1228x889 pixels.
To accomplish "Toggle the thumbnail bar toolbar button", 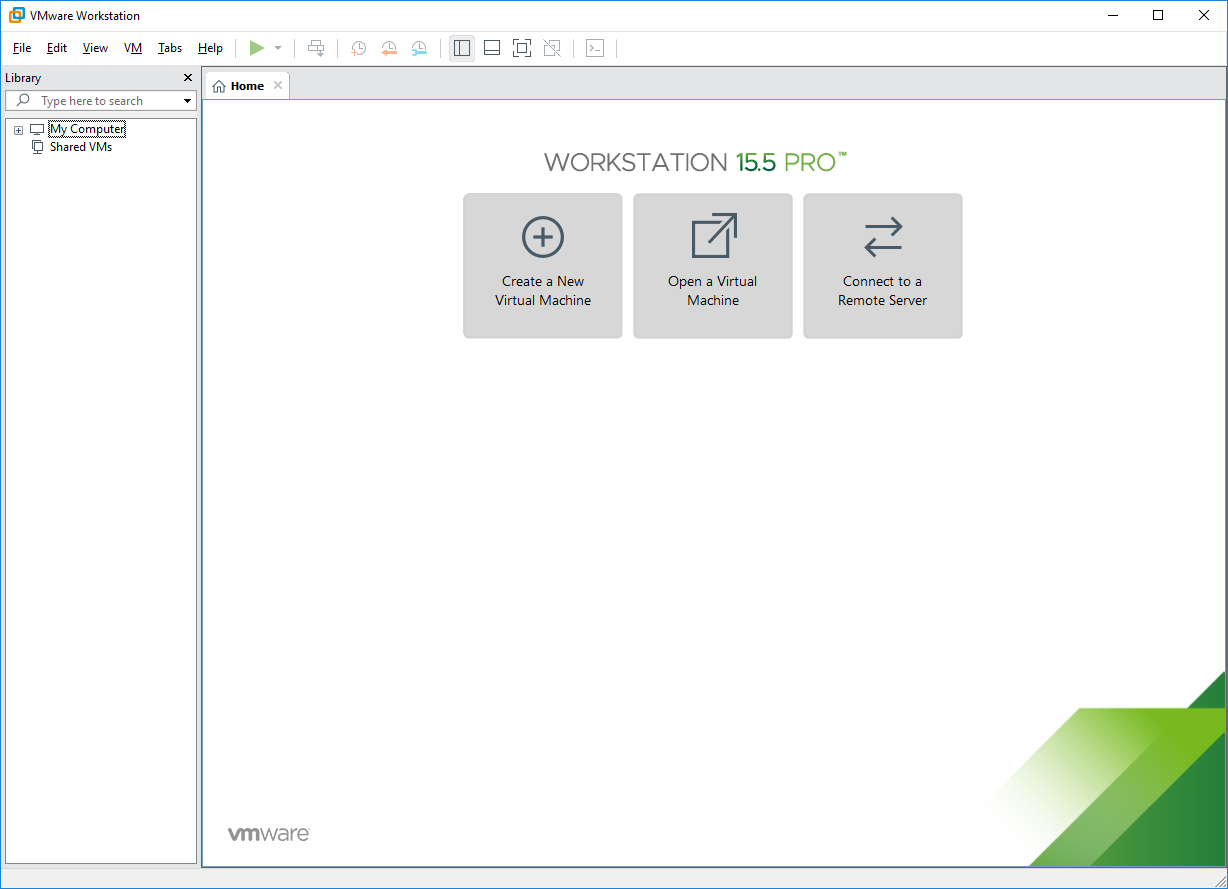I will tap(492, 48).
